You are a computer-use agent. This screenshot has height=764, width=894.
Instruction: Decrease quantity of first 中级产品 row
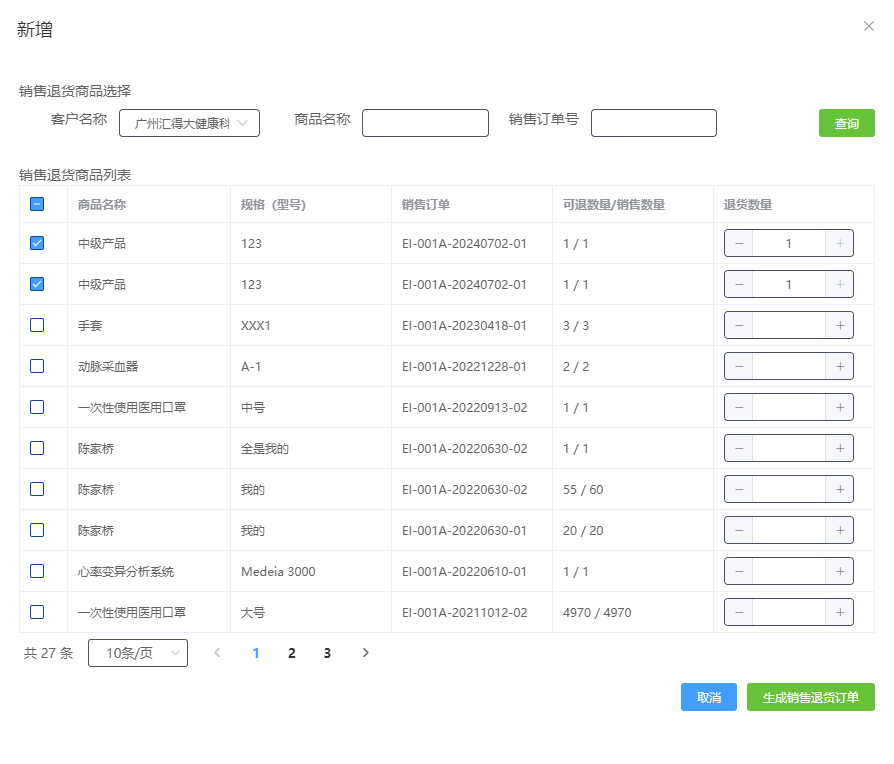click(739, 243)
